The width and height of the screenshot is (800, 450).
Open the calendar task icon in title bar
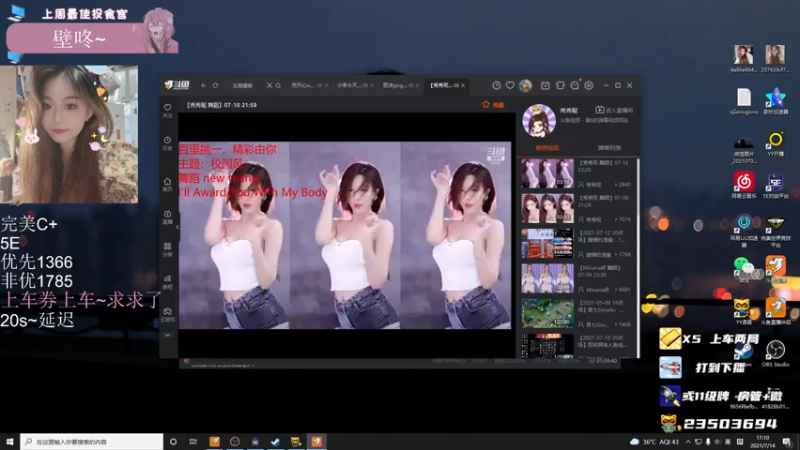[545, 85]
